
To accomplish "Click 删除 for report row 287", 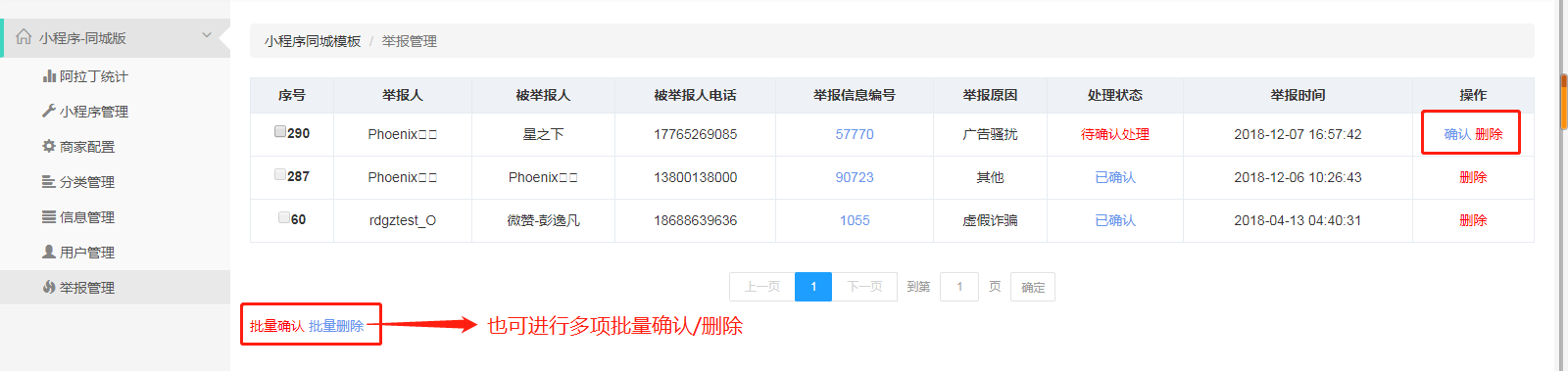I will (1473, 177).
